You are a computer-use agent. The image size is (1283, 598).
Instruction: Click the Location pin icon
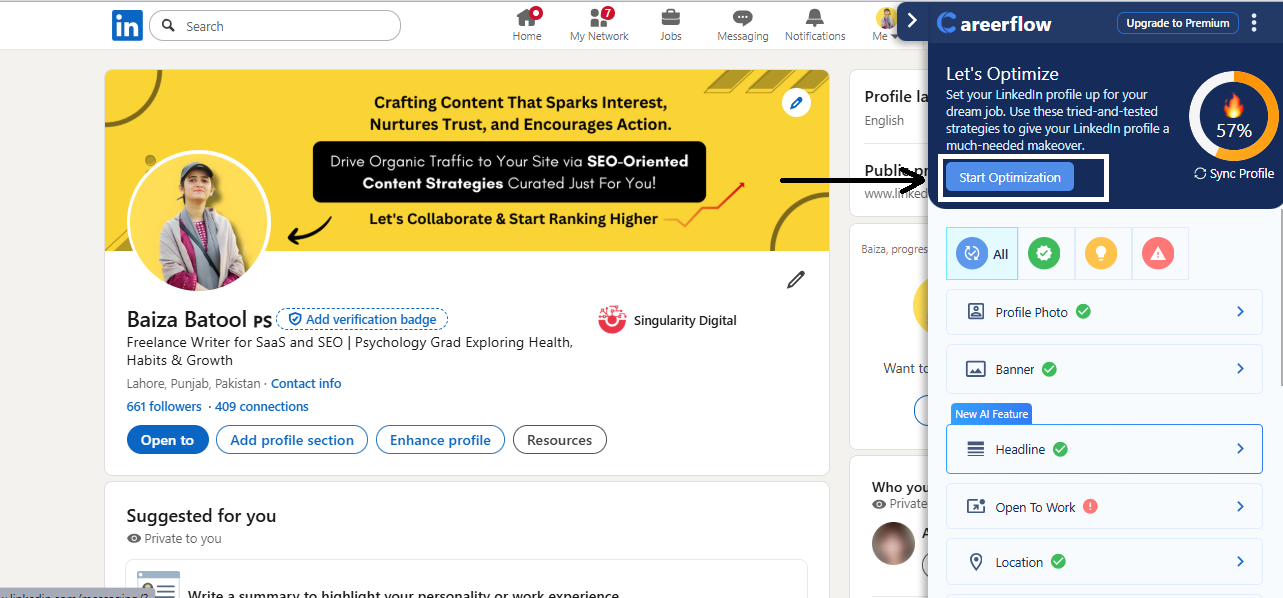tap(976, 562)
